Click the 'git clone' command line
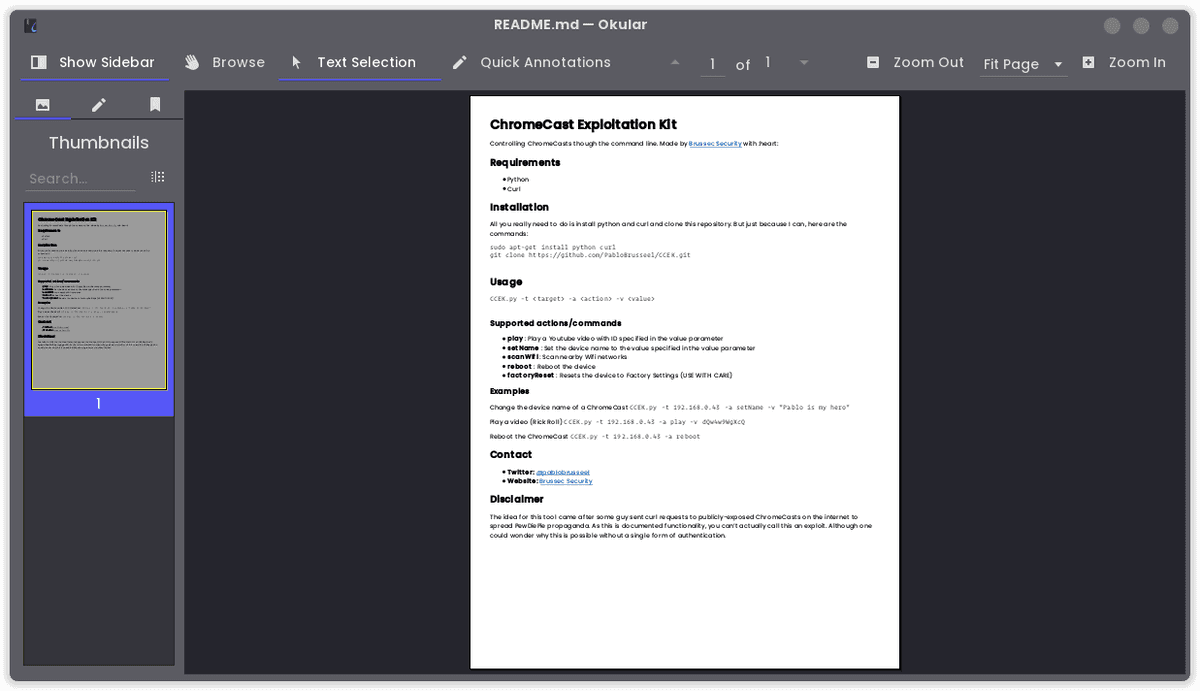Viewport: 1200px width, 691px height. click(x=590, y=255)
